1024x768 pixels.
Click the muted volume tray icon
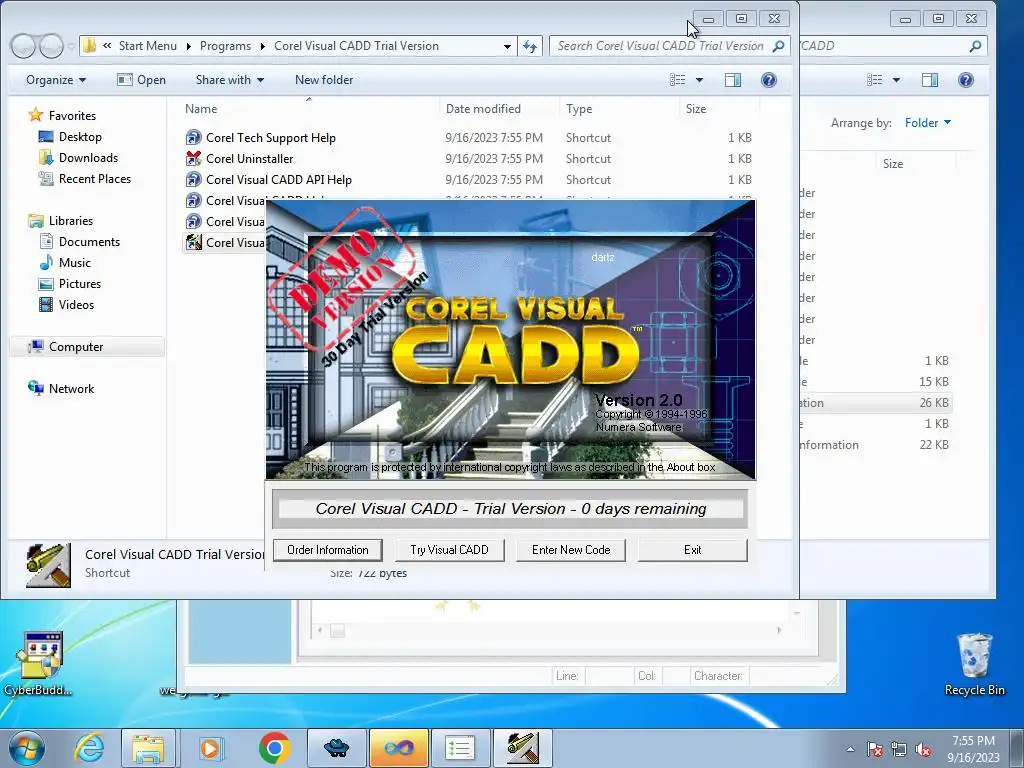point(923,750)
